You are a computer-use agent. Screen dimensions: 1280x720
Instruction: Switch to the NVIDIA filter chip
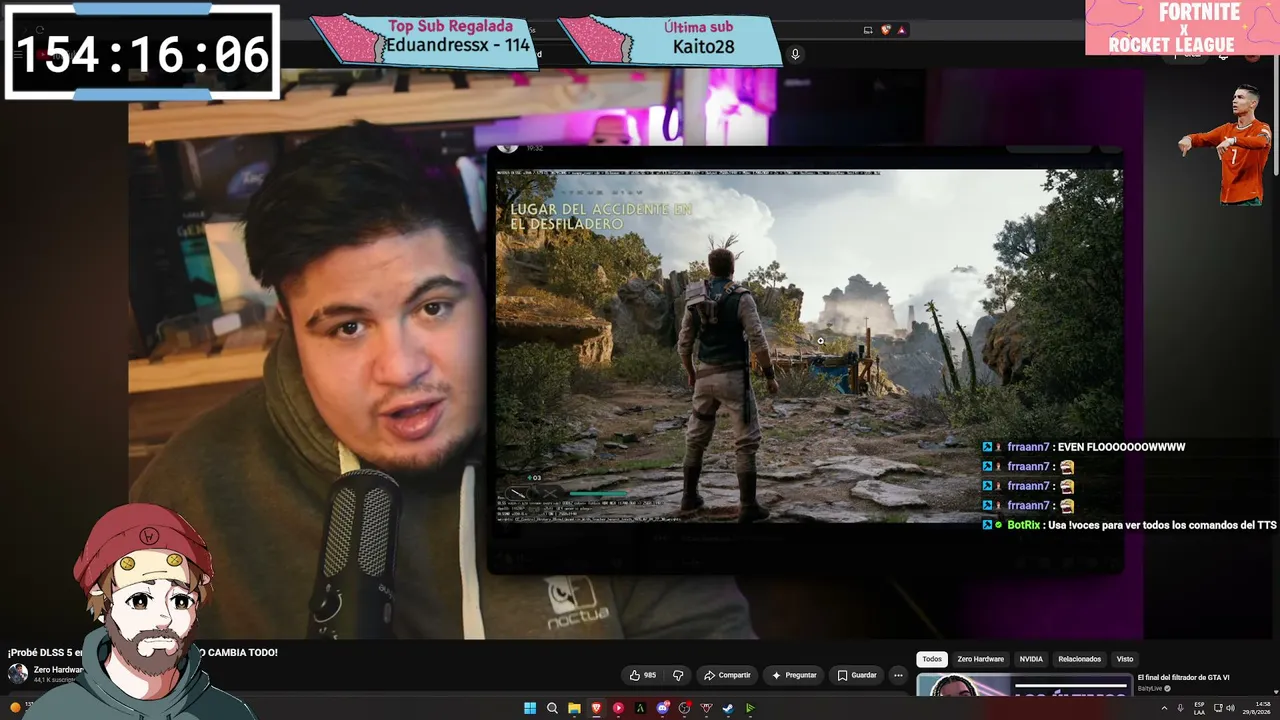[1031, 659]
